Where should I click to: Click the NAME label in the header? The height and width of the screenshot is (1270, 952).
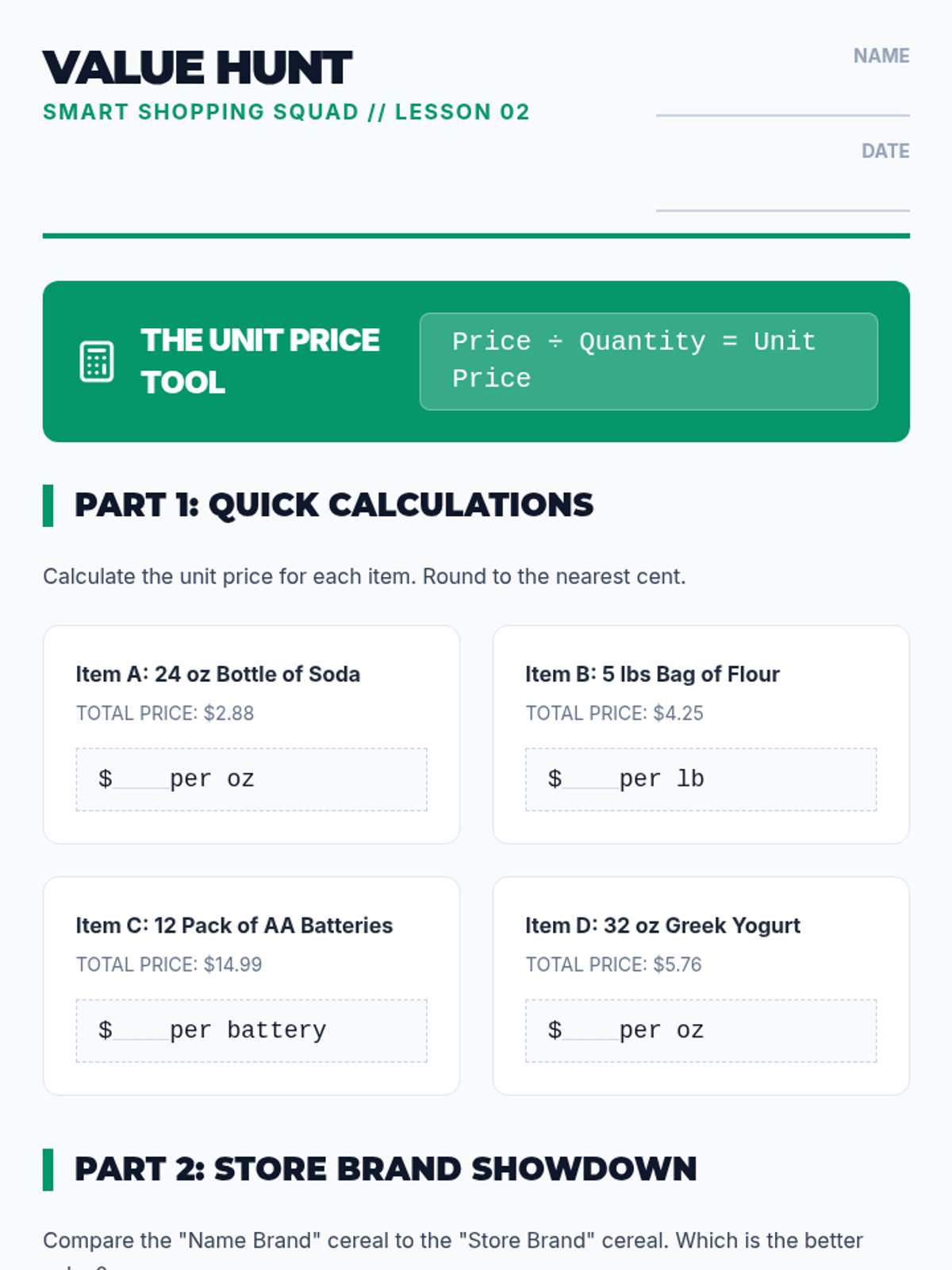tap(881, 56)
